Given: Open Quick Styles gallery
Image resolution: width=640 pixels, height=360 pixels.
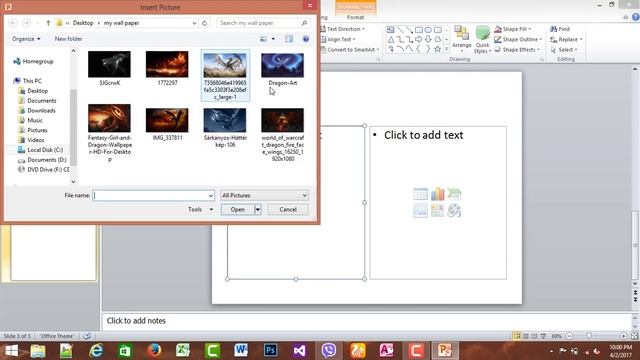Looking at the screenshot, I should 482,40.
